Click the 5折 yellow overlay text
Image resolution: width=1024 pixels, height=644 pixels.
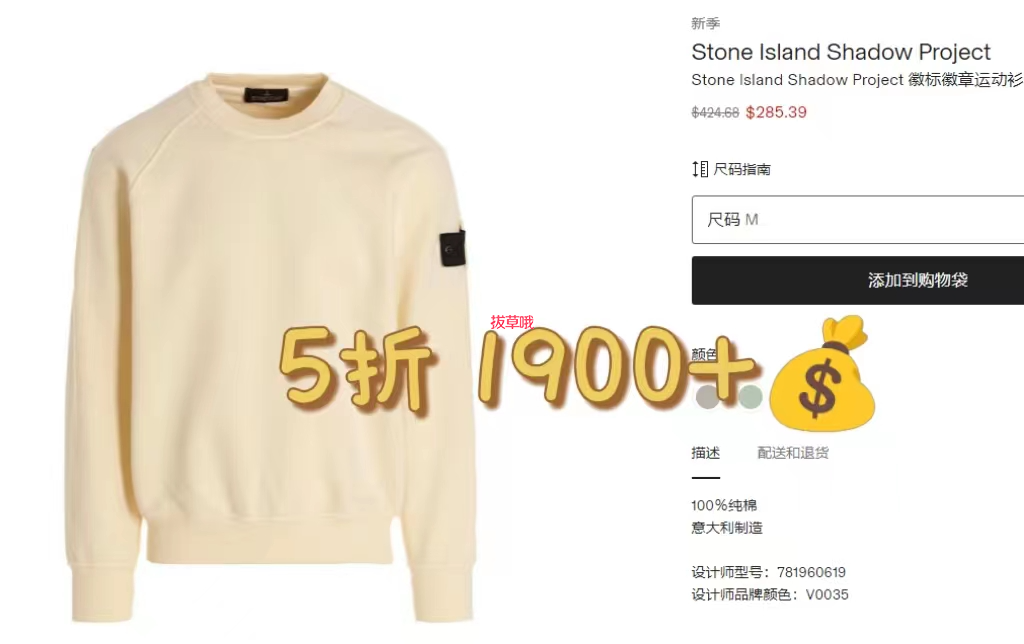click(356, 368)
